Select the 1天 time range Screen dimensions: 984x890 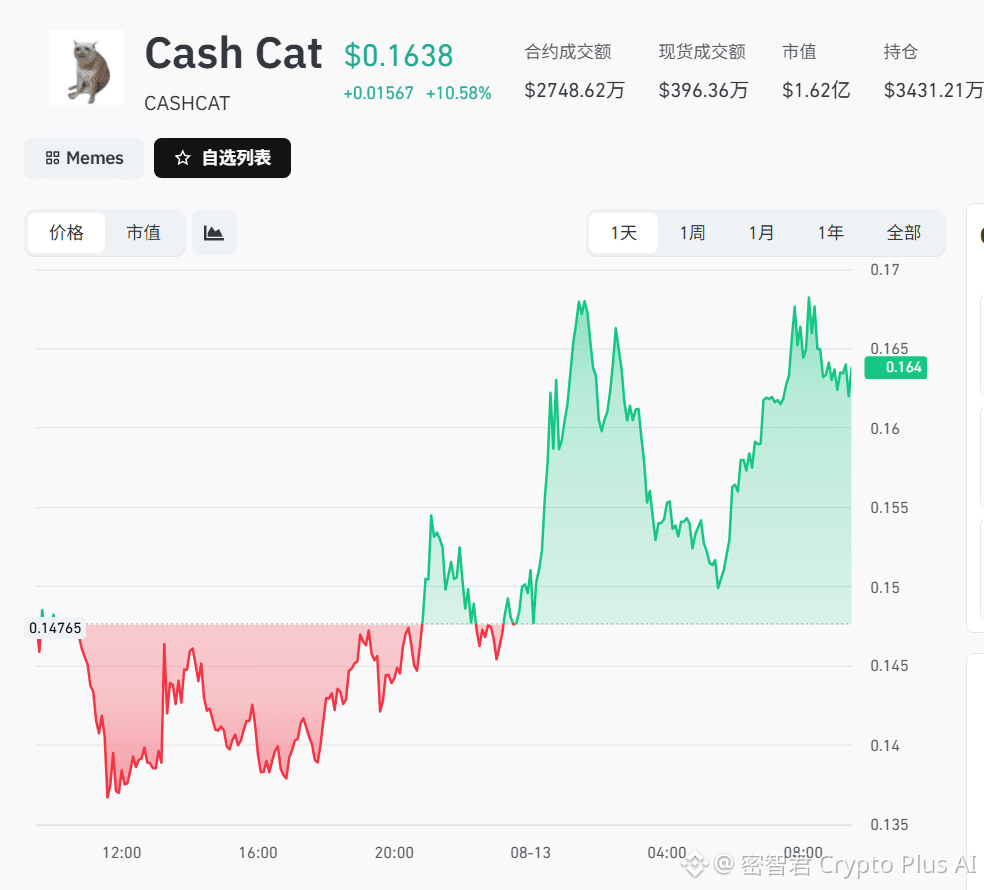pyautogui.click(x=624, y=233)
